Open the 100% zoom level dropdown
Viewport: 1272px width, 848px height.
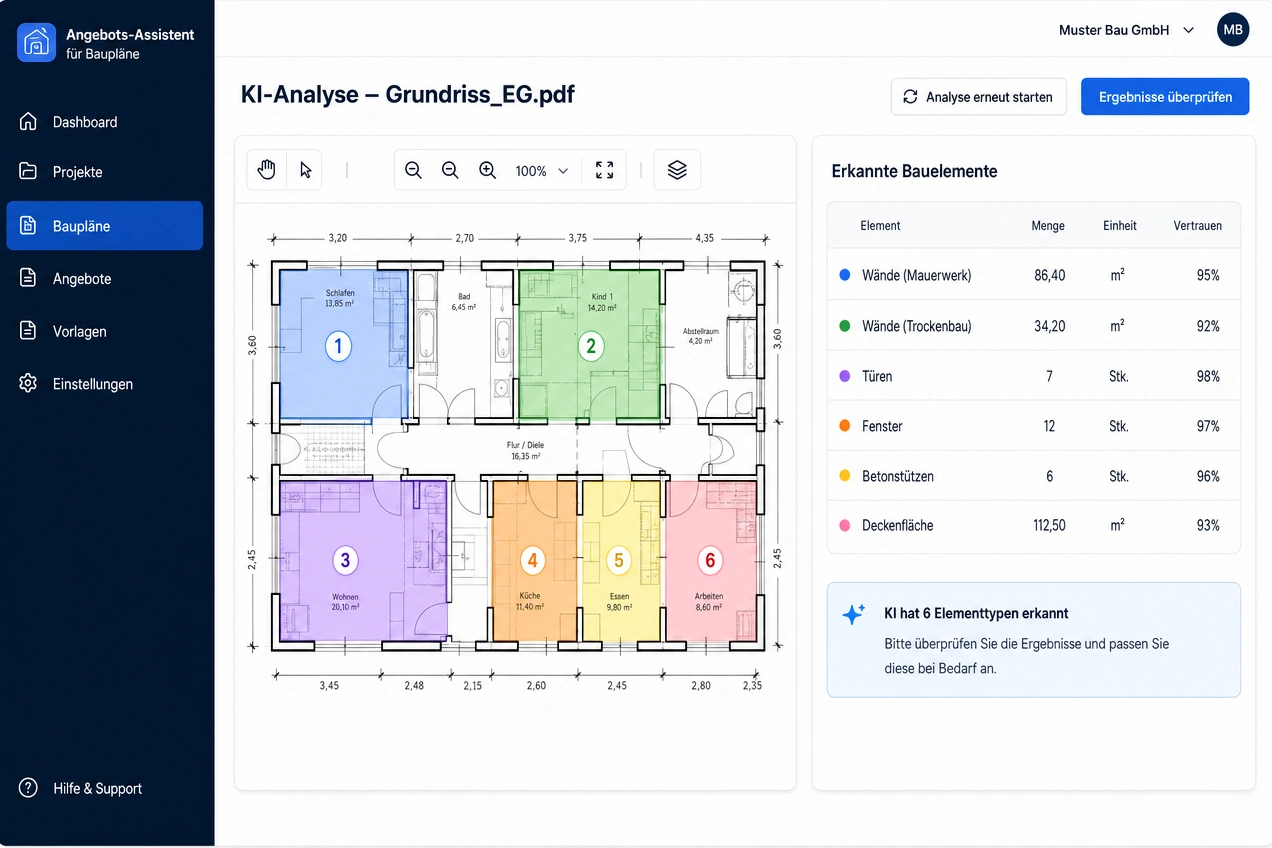coord(541,171)
